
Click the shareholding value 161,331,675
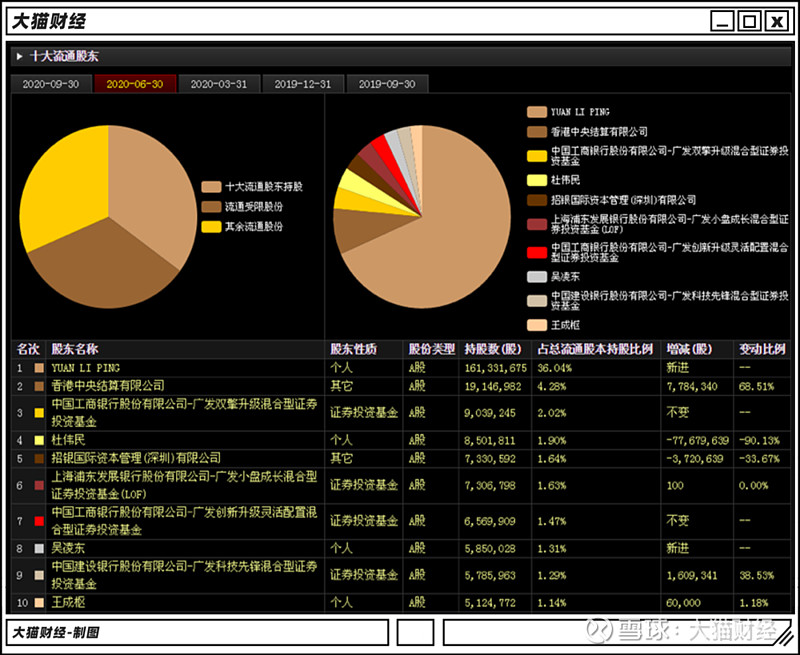point(495,368)
